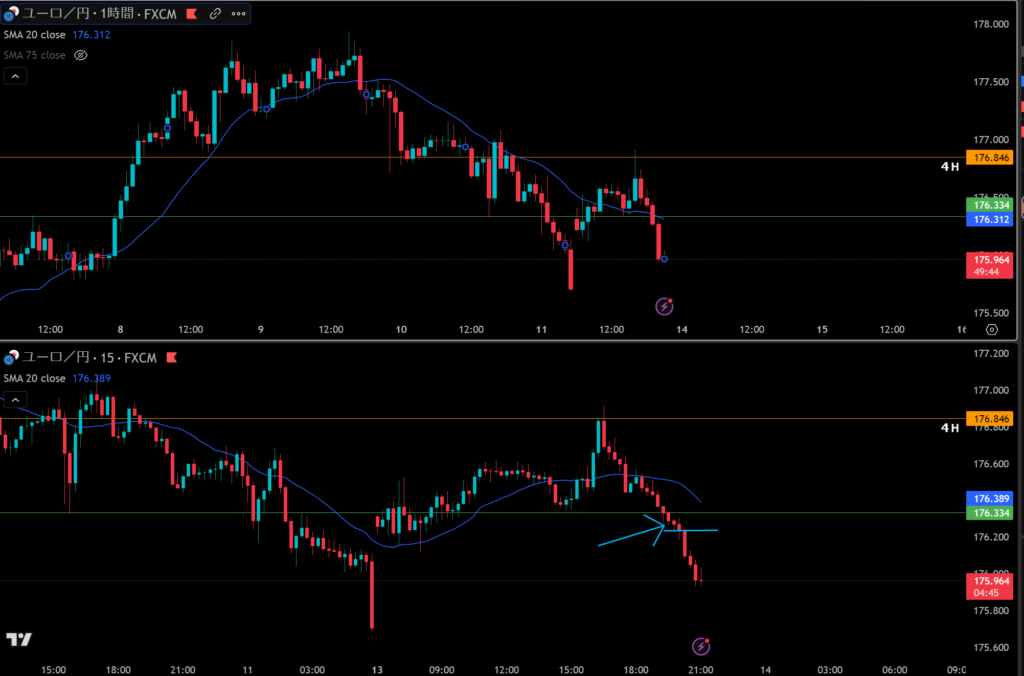Select the SMA 20 close legend in top chart
Screen dimensions: 1024x676
(34, 34)
